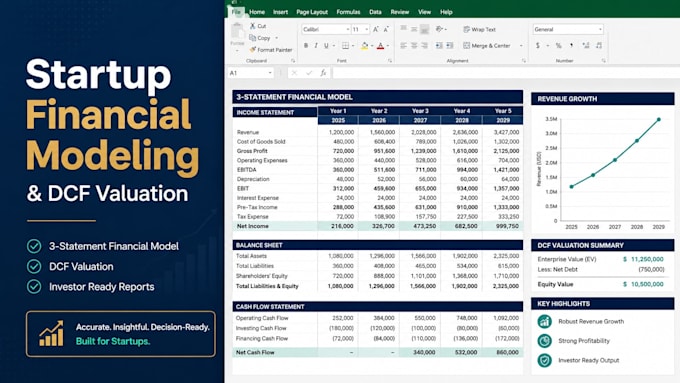Switch to the Review tab

click(399, 12)
